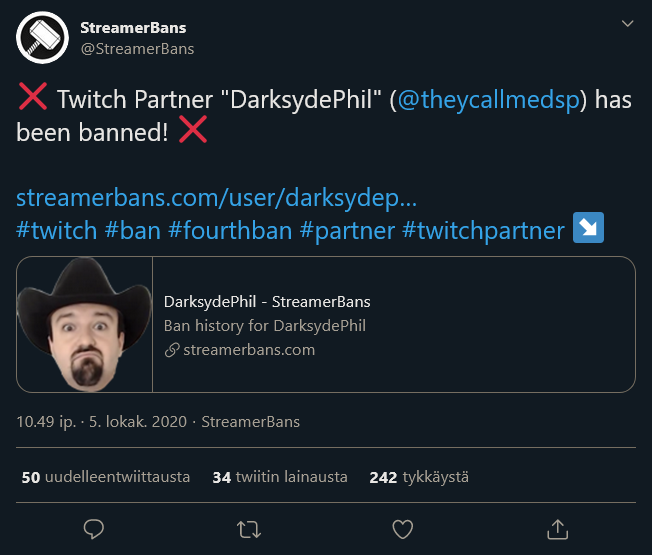652x555 pixels.
Task: Expand the tweet options chevron menu
Action: click(627, 24)
